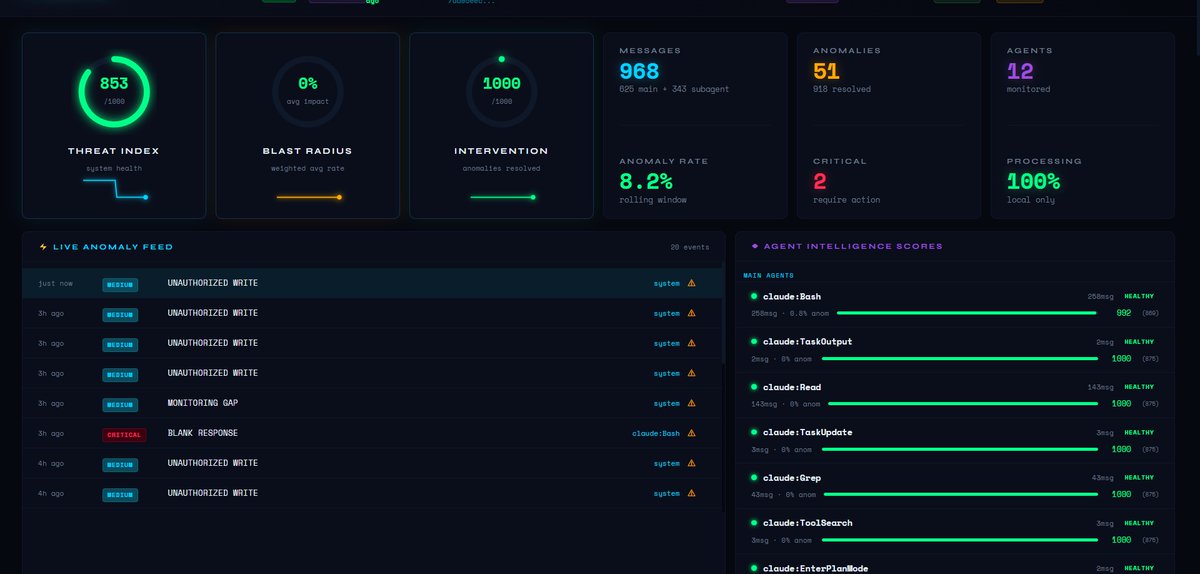Click the green status dot beside claude:ToolSearch
This screenshot has width=1200, height=574.
(754, 522)
